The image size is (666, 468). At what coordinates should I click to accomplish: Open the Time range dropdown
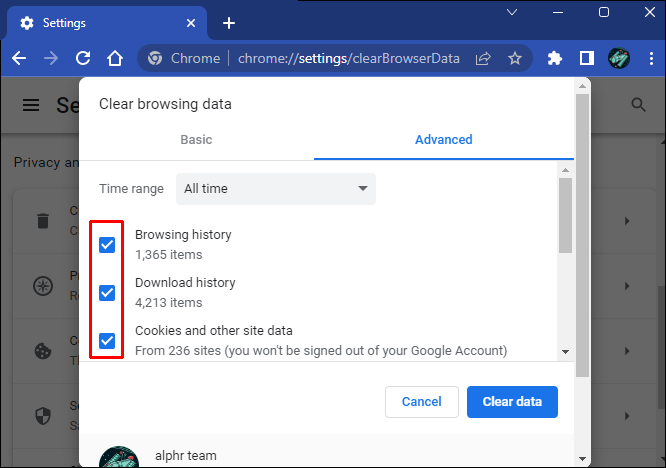(x=276, y=188)
